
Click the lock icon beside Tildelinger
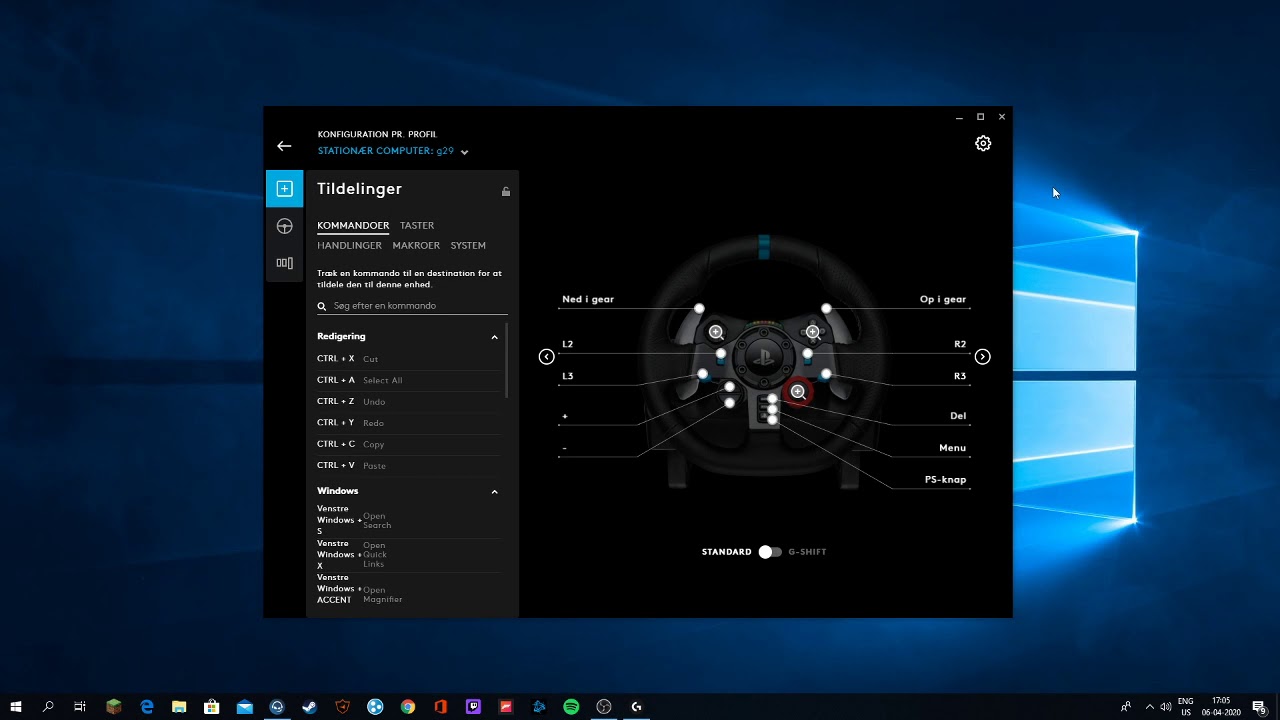point(506,191)
